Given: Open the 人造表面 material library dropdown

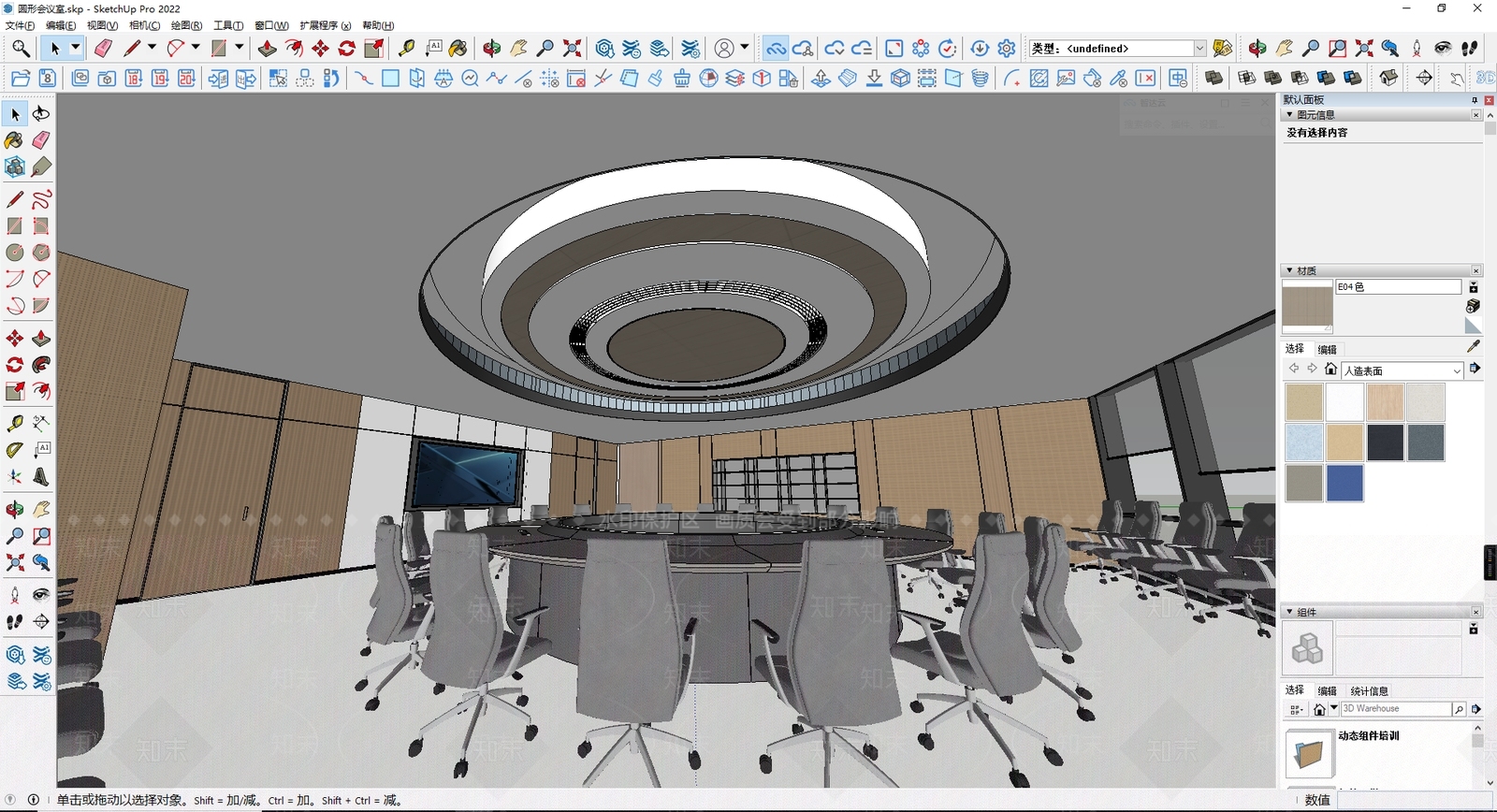Looking at the screenshot, I should (x=1403, y=370).
